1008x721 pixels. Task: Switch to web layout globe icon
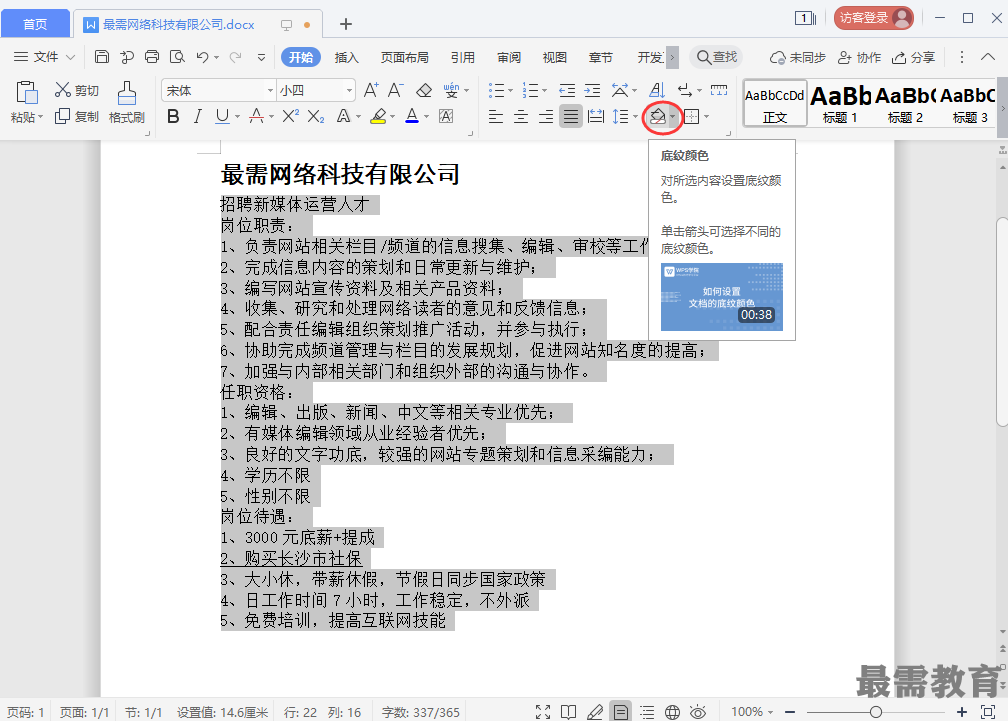click(x=672, y=712)
